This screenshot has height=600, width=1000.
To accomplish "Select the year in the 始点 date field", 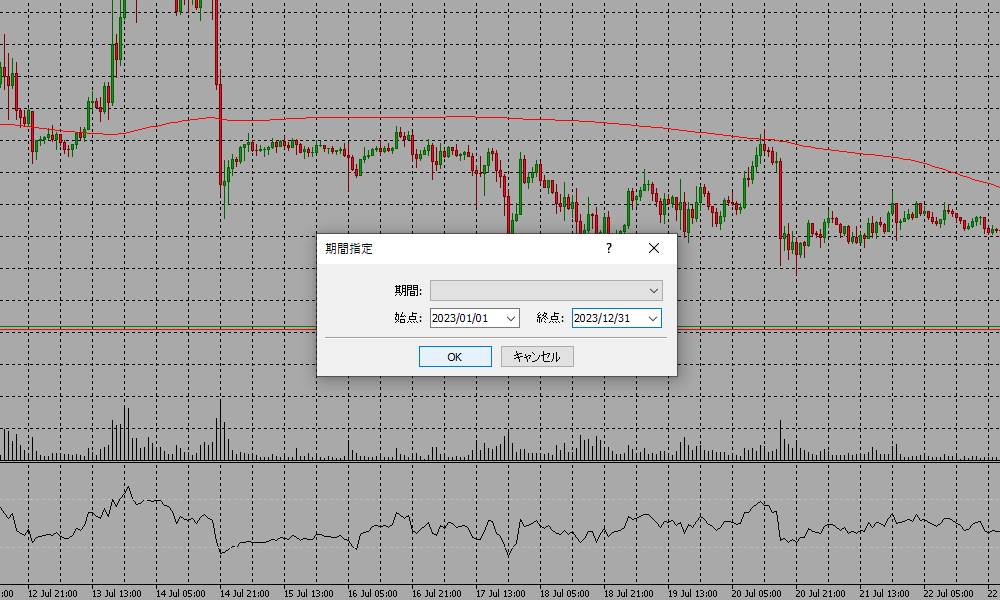I will (x=445, y=318).
